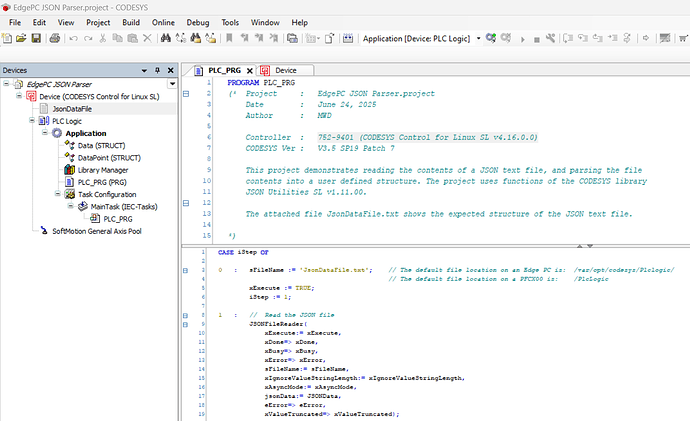Collapse the Application tree node
Image resolution: width=690 pixels, height=421 pixels.
[44, 132]
